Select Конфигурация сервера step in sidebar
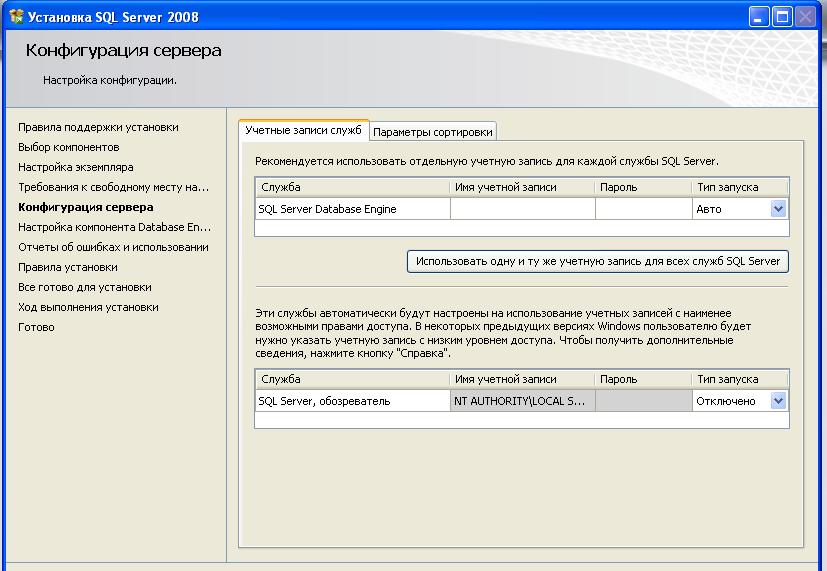This screenshot has height=571, width=827. 85,207
